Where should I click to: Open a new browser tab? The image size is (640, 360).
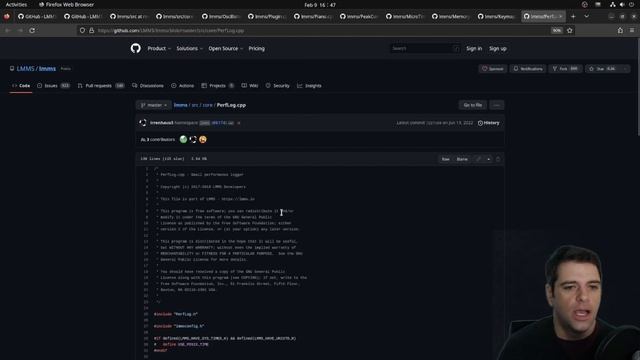point(573,16)
